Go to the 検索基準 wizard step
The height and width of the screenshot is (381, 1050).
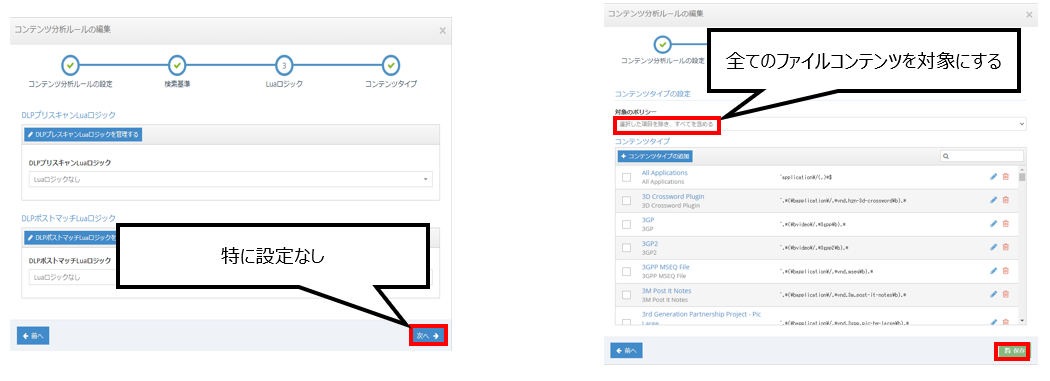177,66
